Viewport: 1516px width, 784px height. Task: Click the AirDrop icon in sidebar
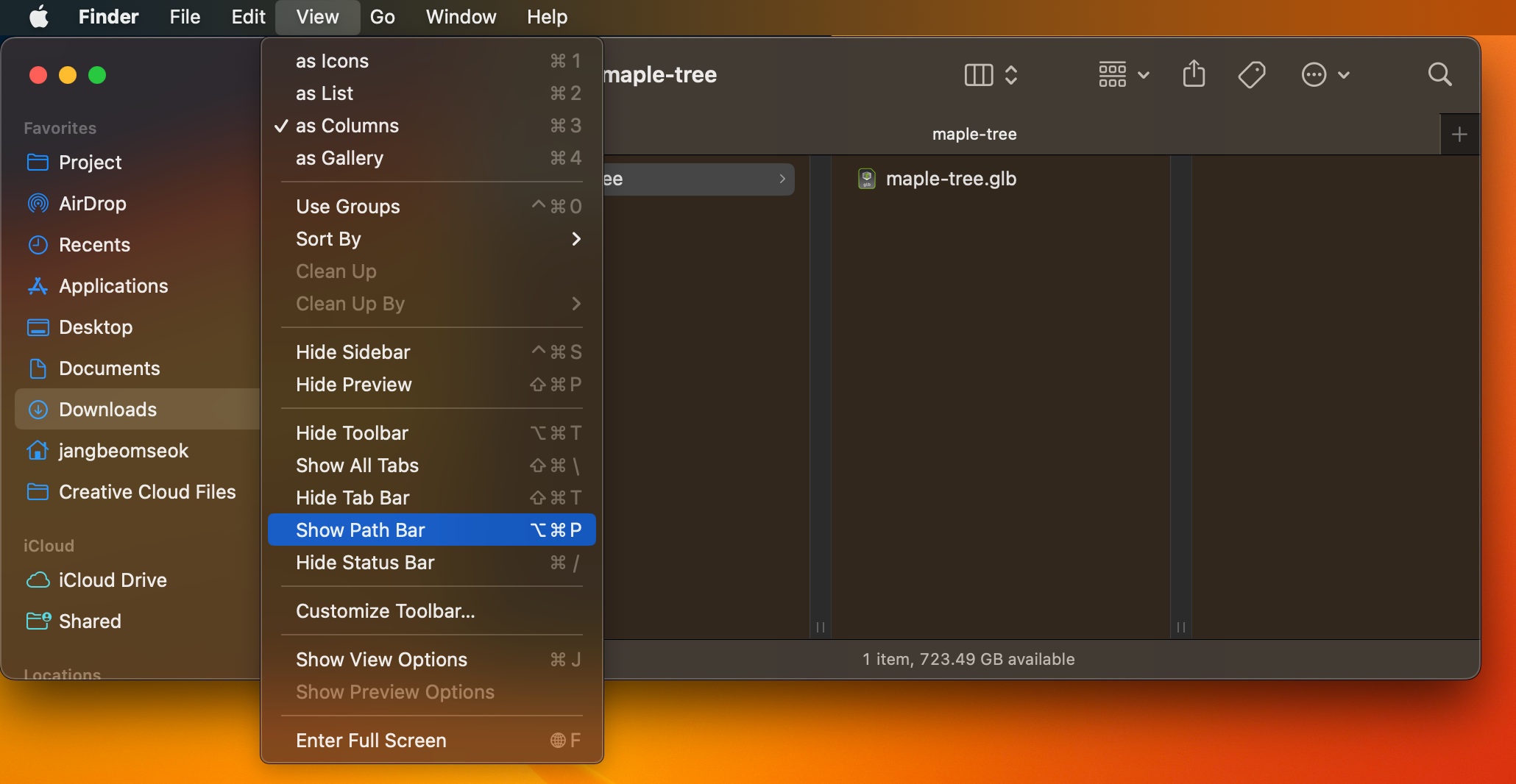click(x=38, y=203)
